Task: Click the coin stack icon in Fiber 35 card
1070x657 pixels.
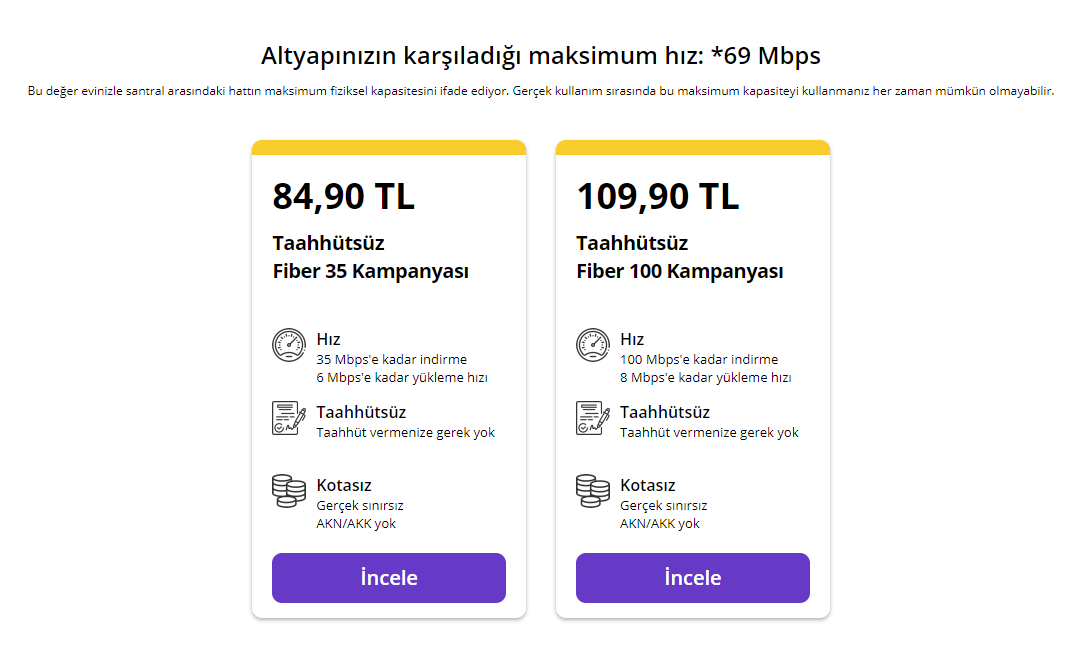Action: (289, 491)
